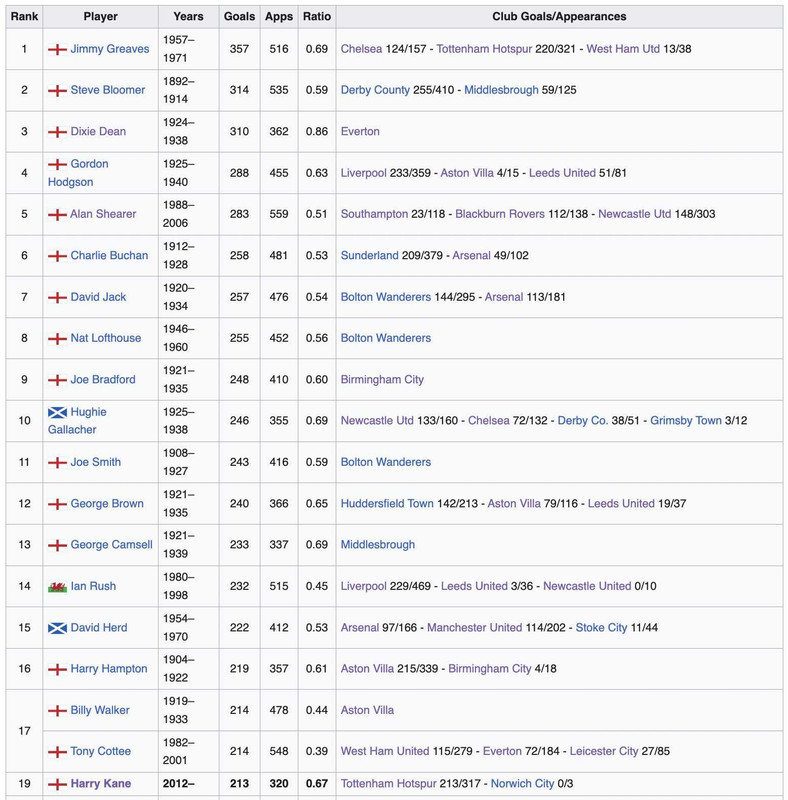Click the Club Goals/Appearances column header

pos(559,16)
